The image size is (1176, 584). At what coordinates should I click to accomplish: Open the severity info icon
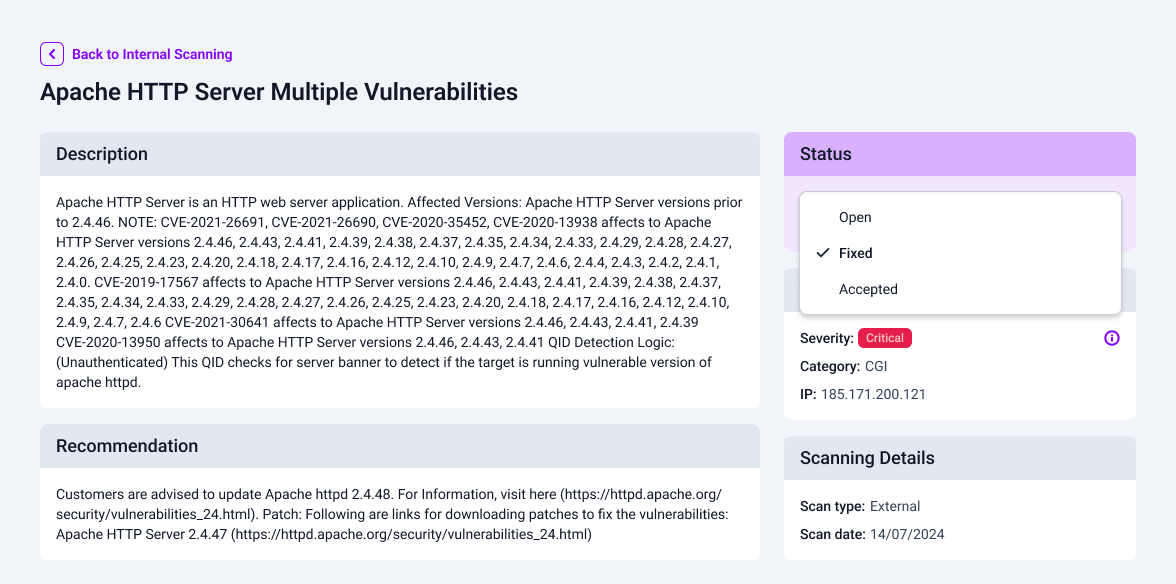click(1112, 338)
